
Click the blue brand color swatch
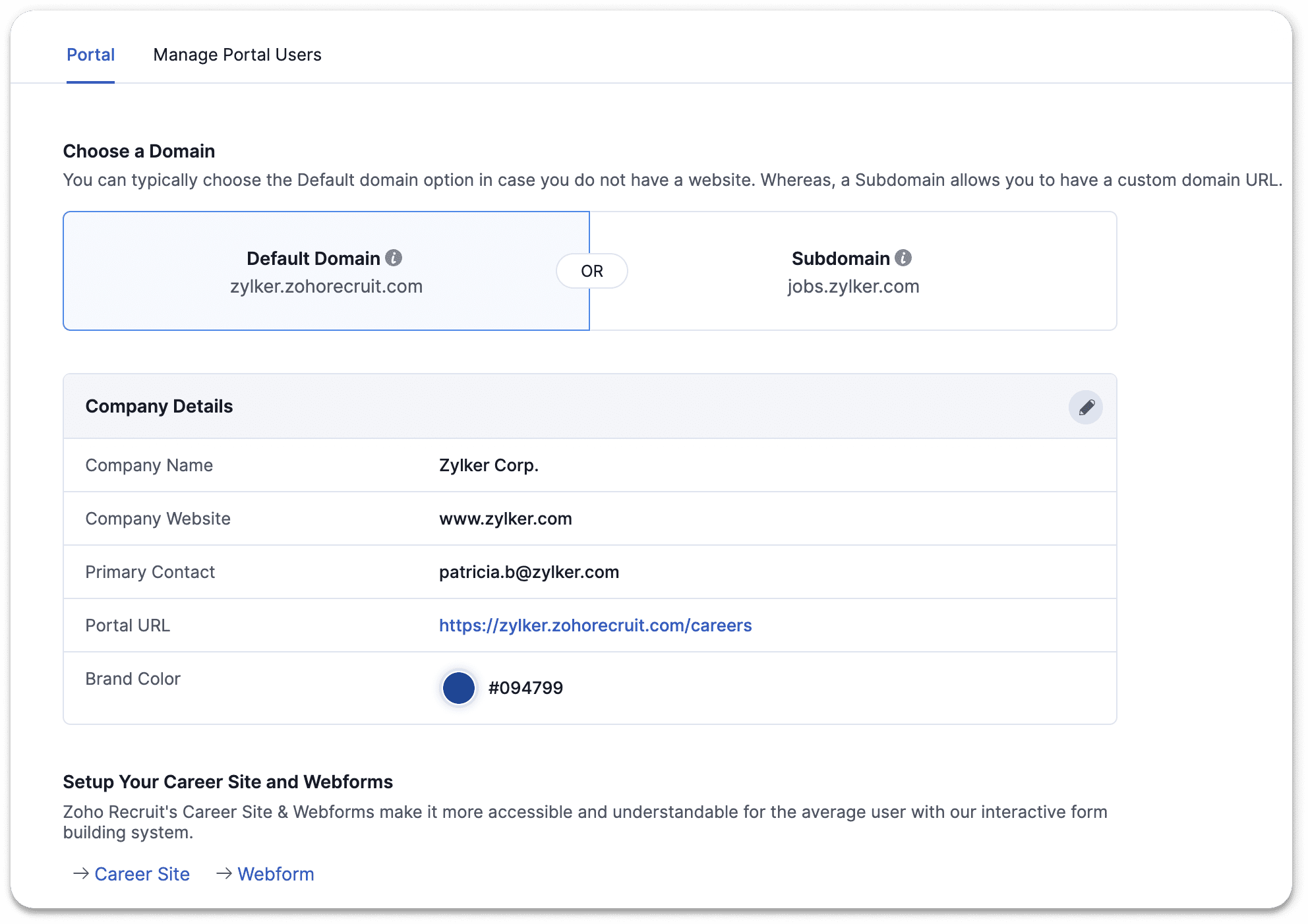[458, 688]
